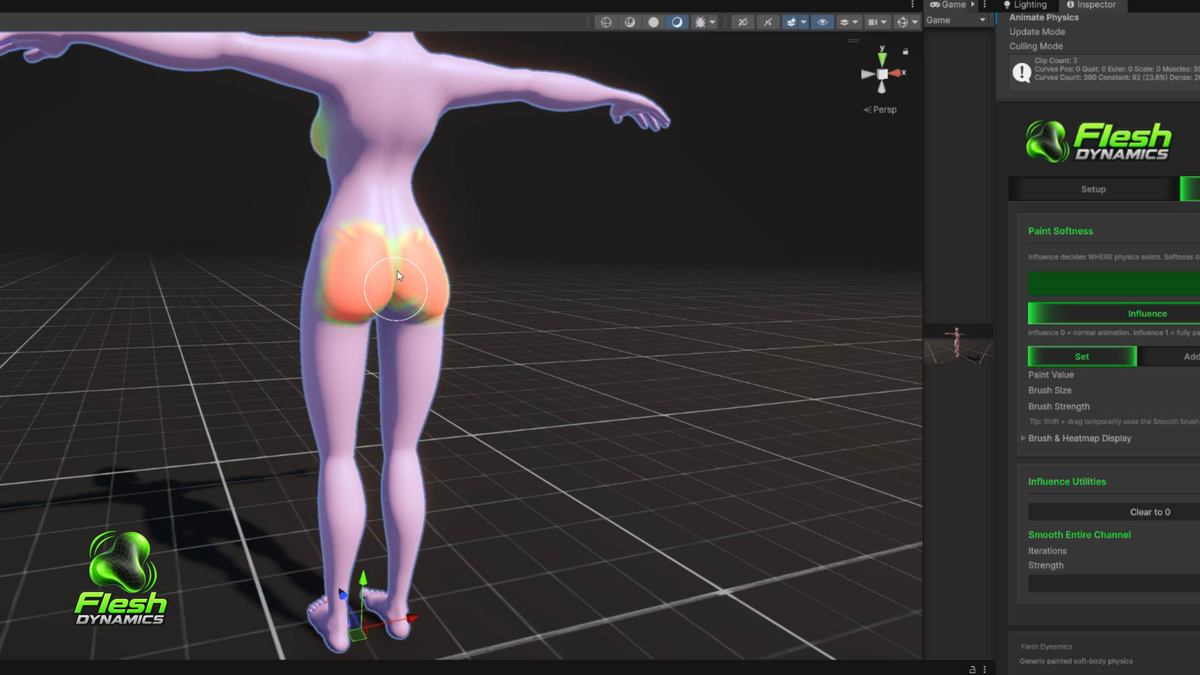Screen dimensions: 1200x675
Task: Open the bottom panel three-dot menu
Action: point(986,669)
